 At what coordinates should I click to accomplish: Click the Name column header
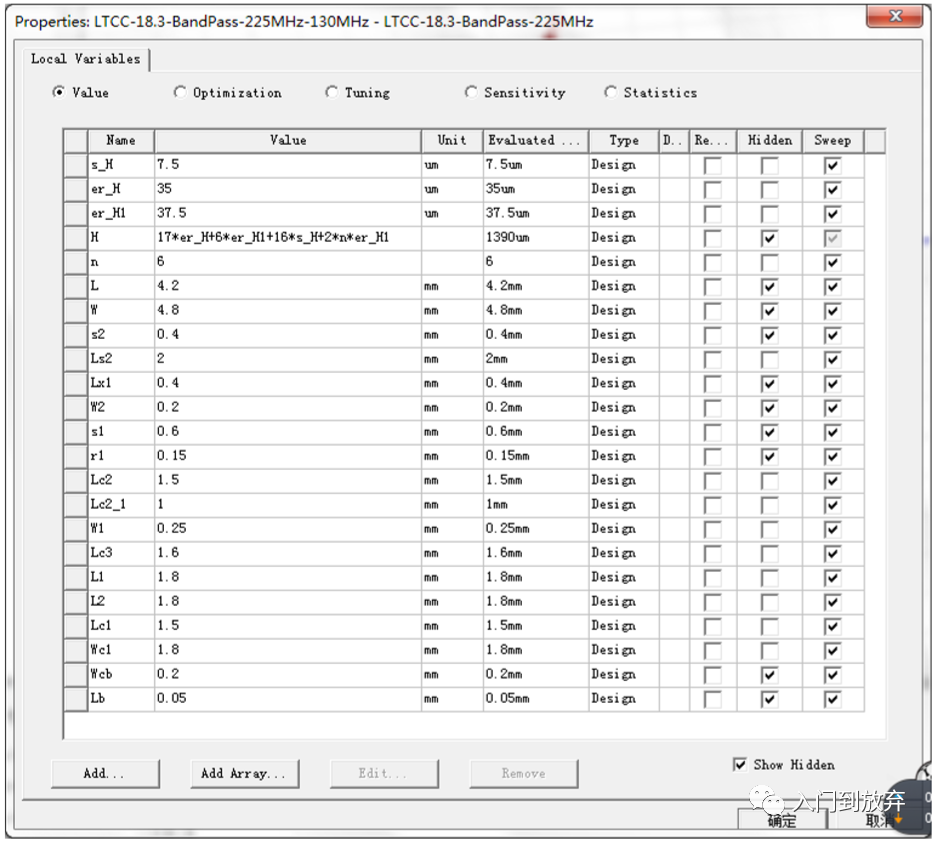point(120,140)
